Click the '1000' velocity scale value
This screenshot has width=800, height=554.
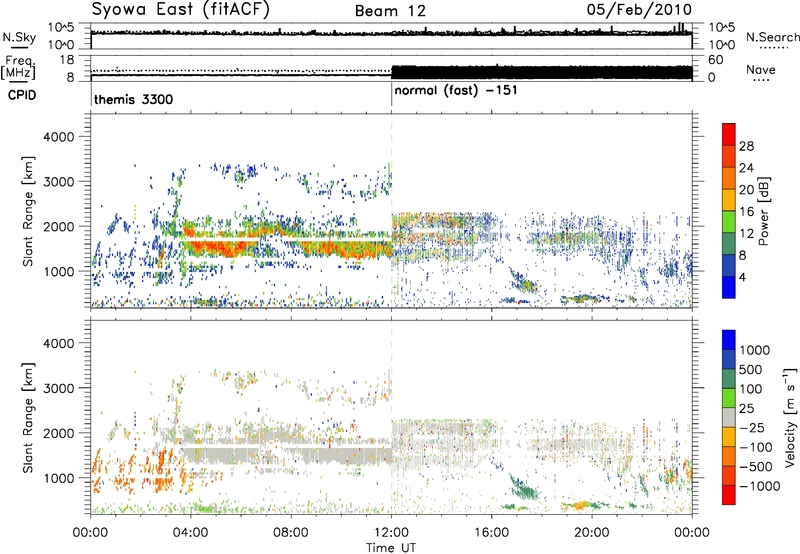755,350
